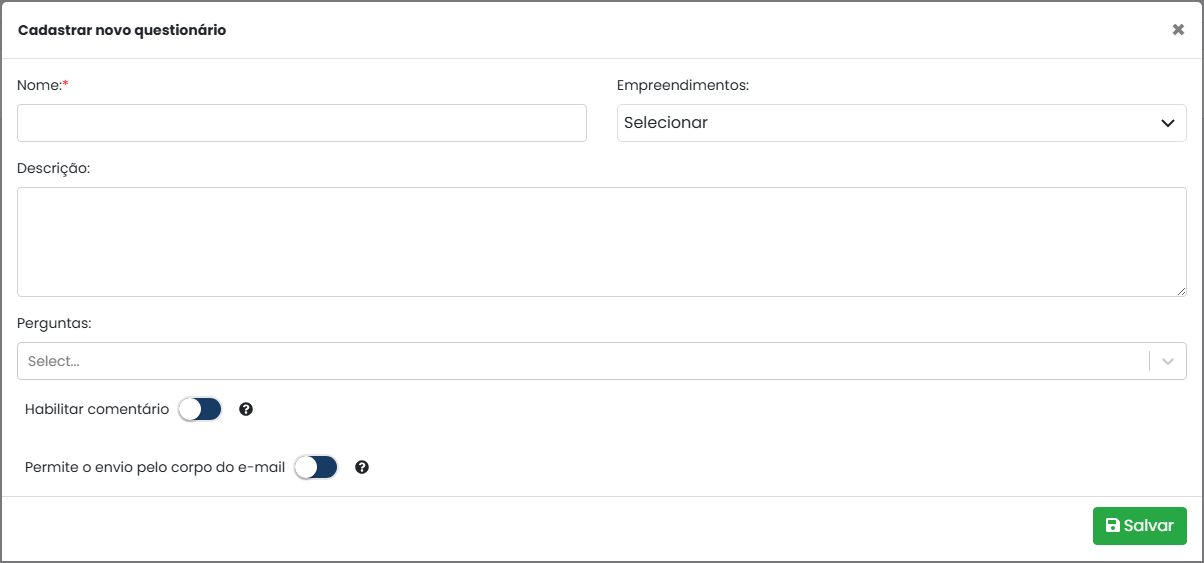Click help icon beside Habilitar comentário
1204x563 pixels.
click(246, 409)
